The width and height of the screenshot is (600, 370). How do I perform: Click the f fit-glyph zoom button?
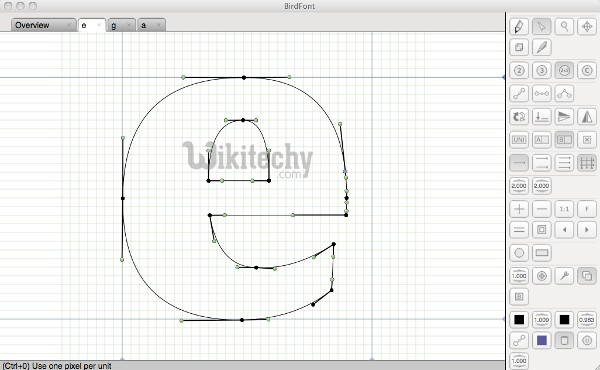pyautogui.click(x=587, y=209)
